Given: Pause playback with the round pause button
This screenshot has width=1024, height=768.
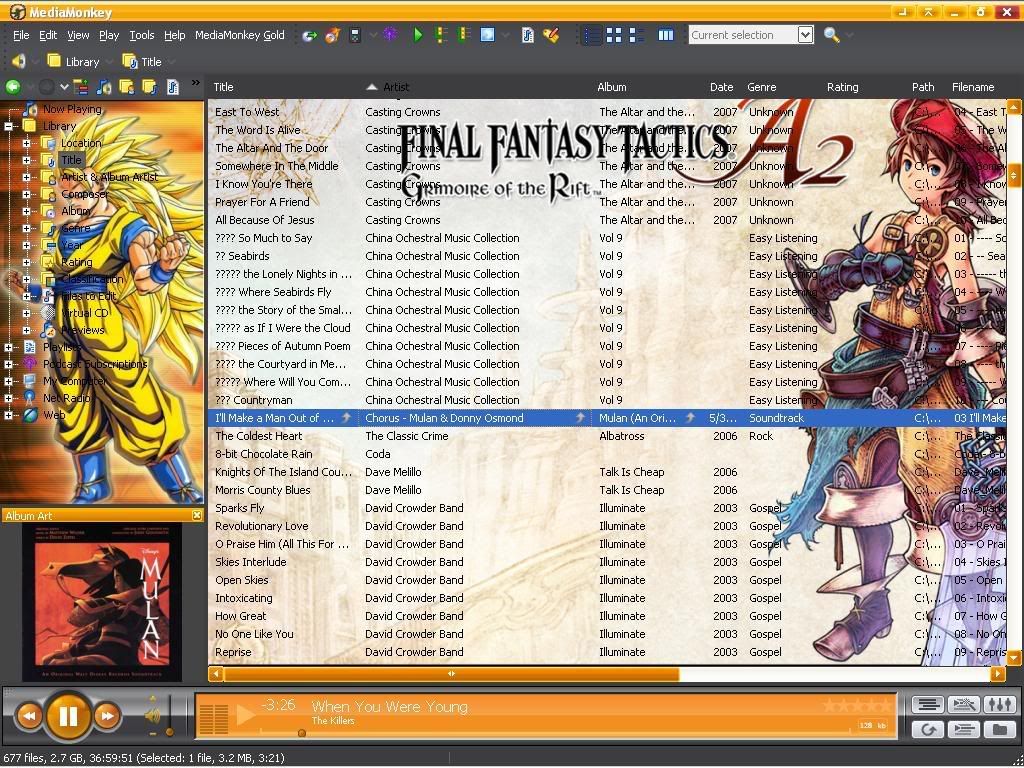Looking at the screenshot, I should tap(68, 716).
